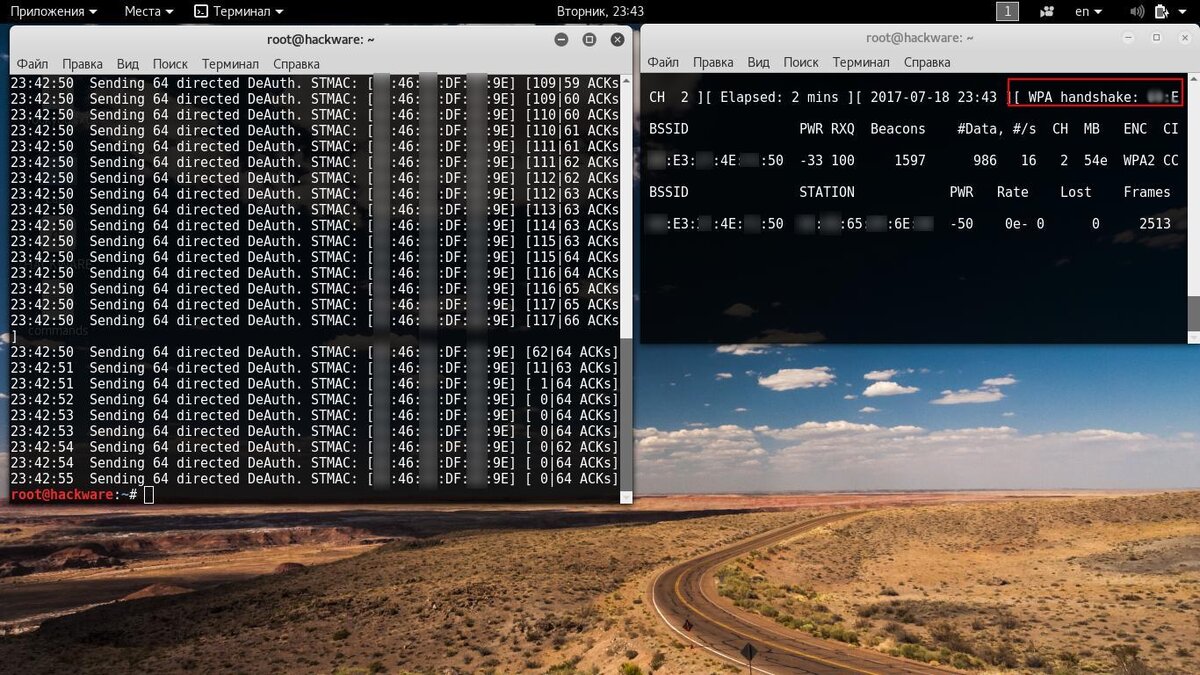Open Поиск menu in right terminal window
1200x675 pixels.
(x=801, y=61)
